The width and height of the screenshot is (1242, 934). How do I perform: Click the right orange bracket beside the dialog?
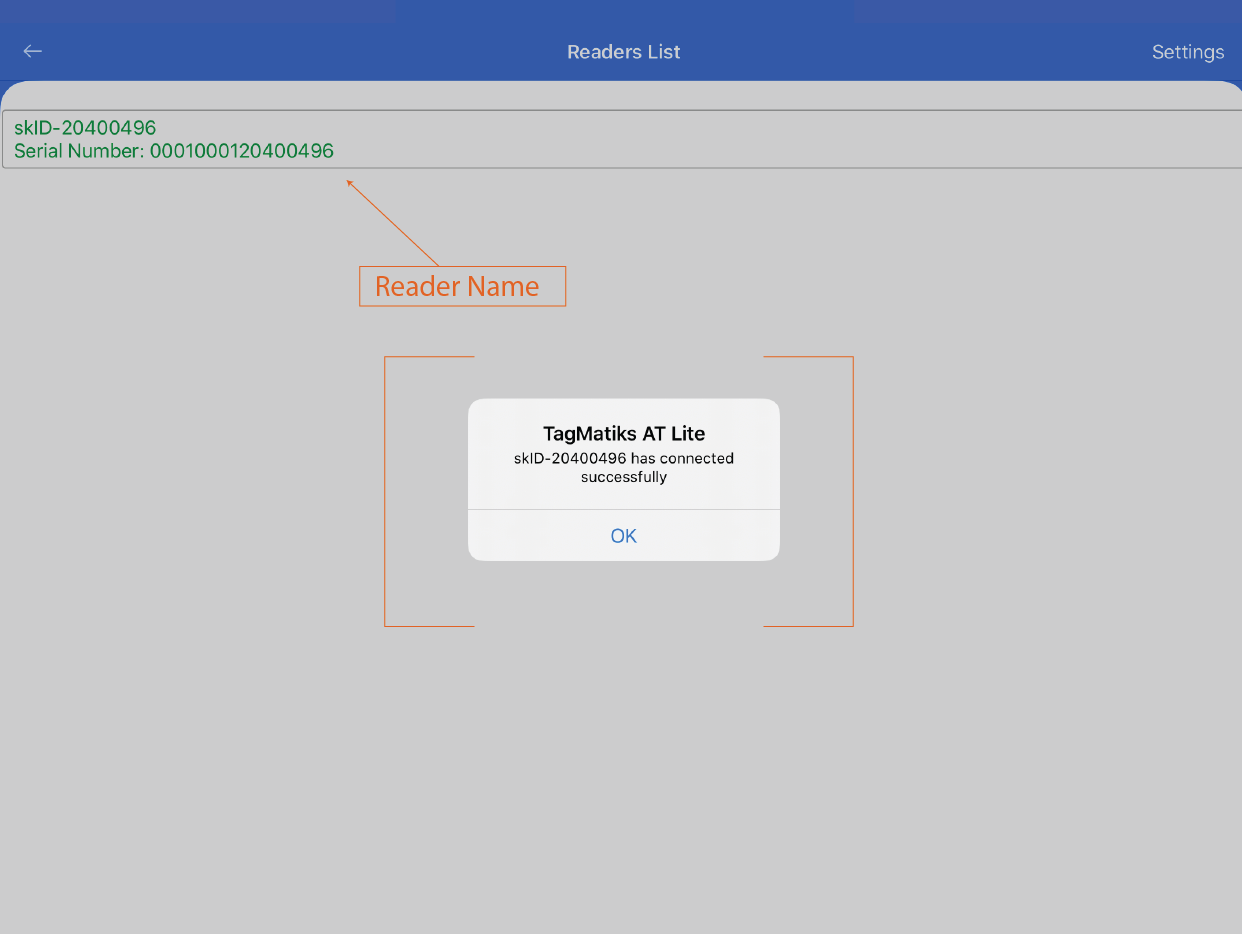(x=852, y=490)
